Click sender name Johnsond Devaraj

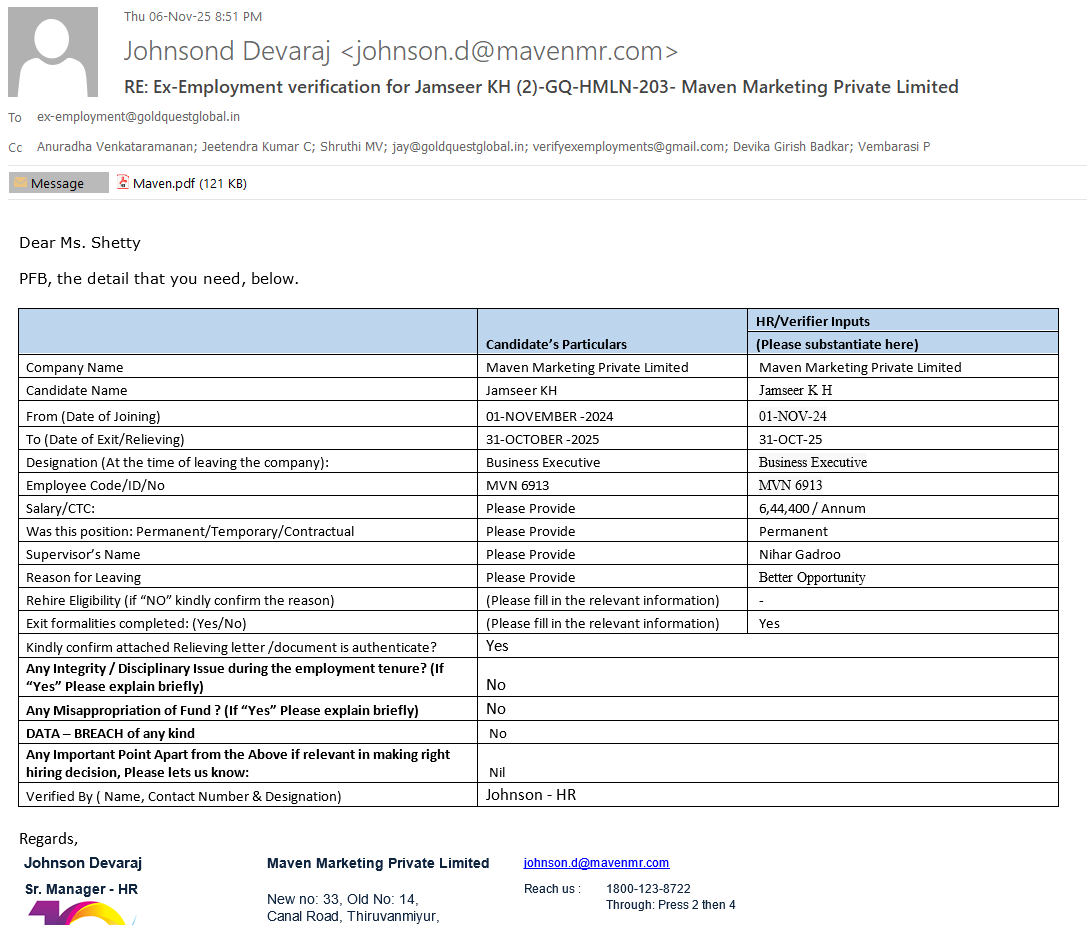click(227, 51)
